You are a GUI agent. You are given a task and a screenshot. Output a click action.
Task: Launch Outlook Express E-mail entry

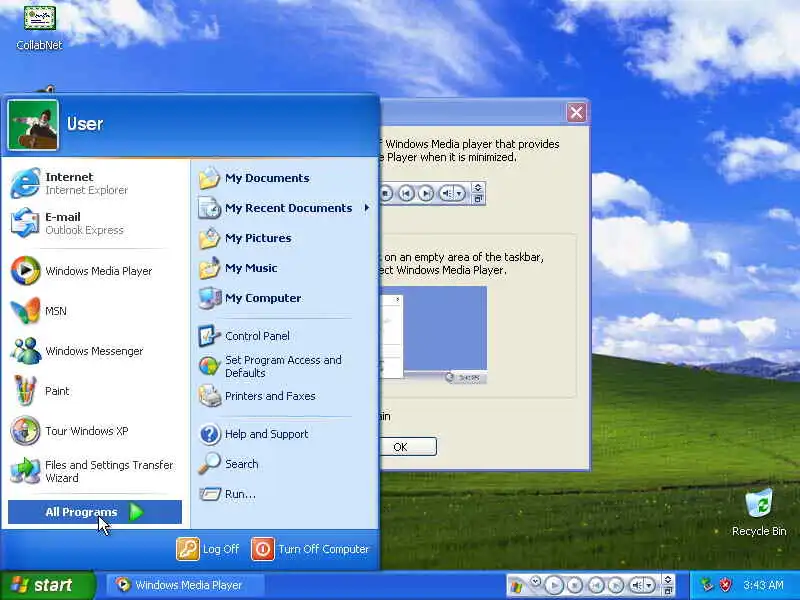[94, 223]
